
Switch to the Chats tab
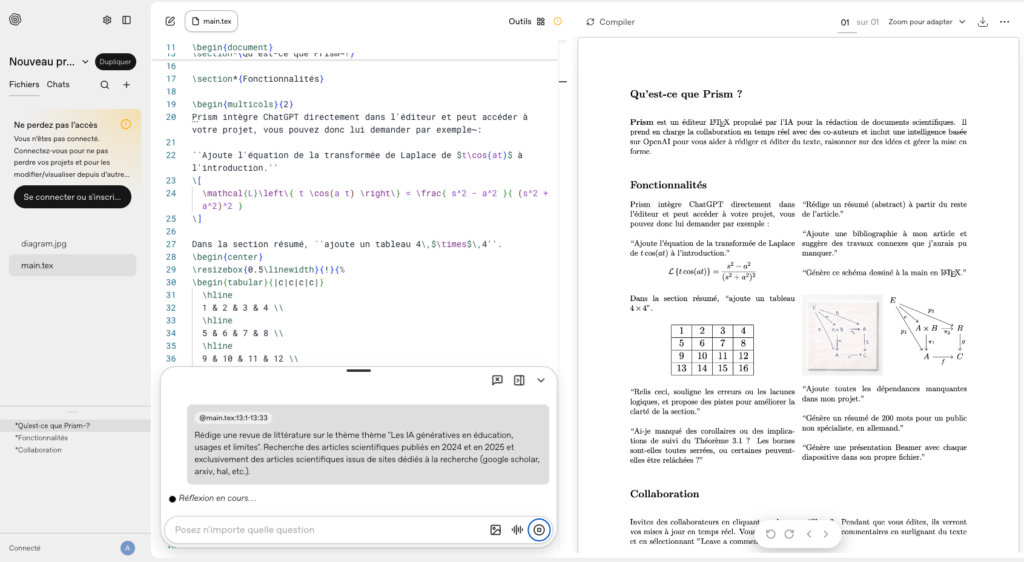(58, 85)
